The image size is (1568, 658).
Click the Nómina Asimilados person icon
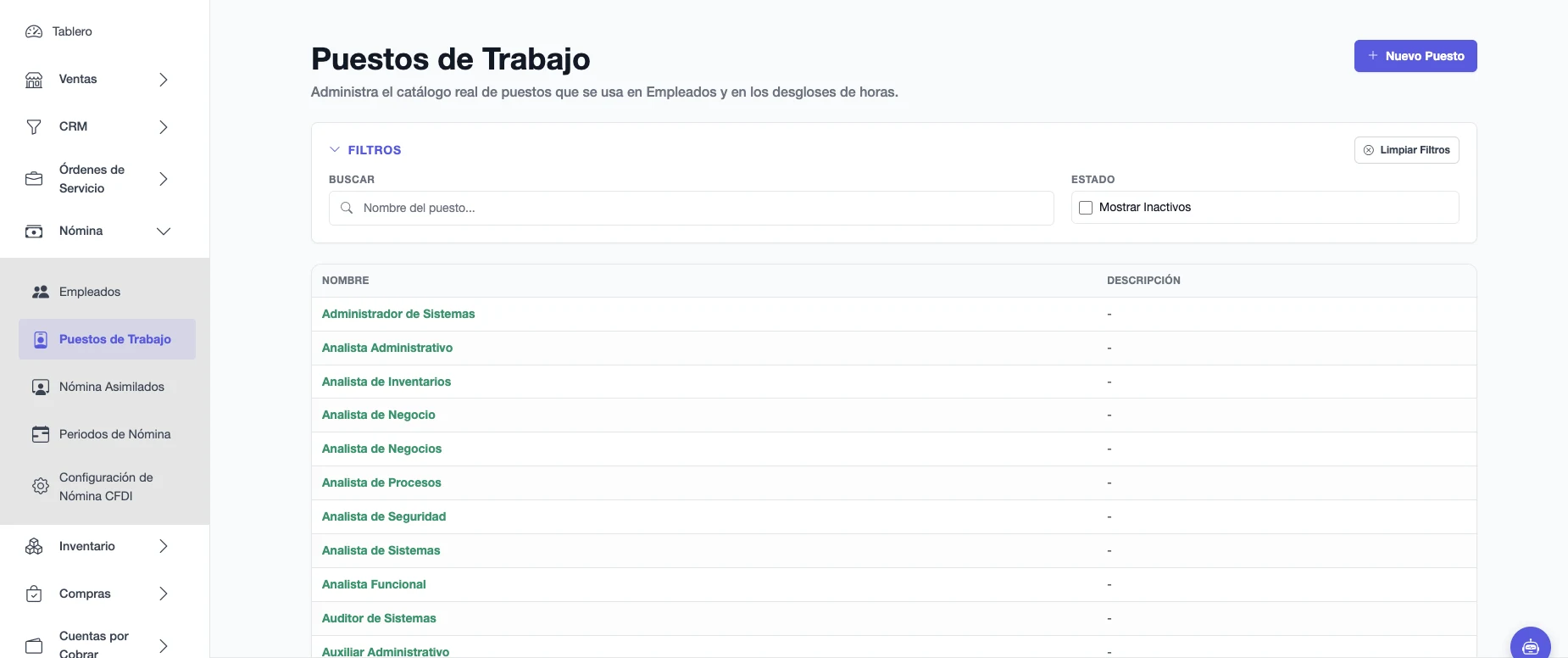point(41,387)
